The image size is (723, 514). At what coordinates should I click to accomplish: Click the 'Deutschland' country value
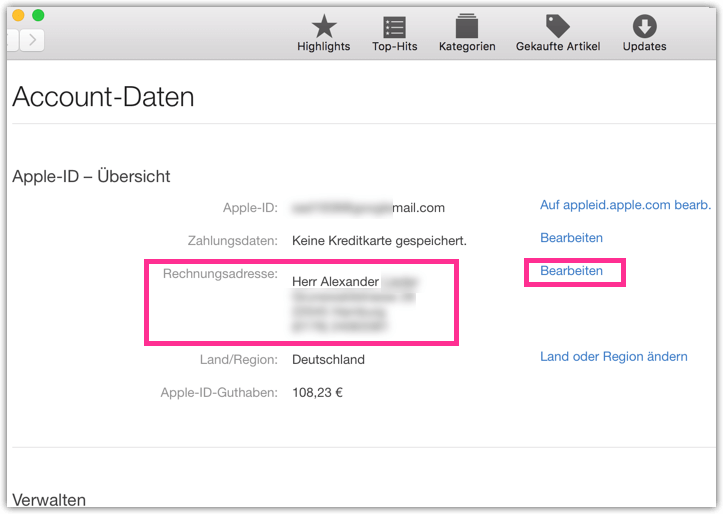[x=328, y=360]
